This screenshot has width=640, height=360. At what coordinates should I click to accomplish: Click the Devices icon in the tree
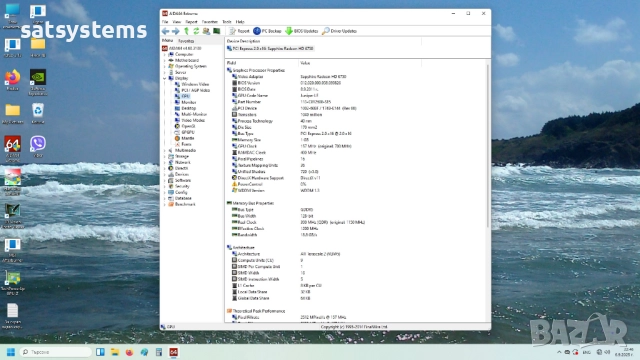[x=171, y=174]
